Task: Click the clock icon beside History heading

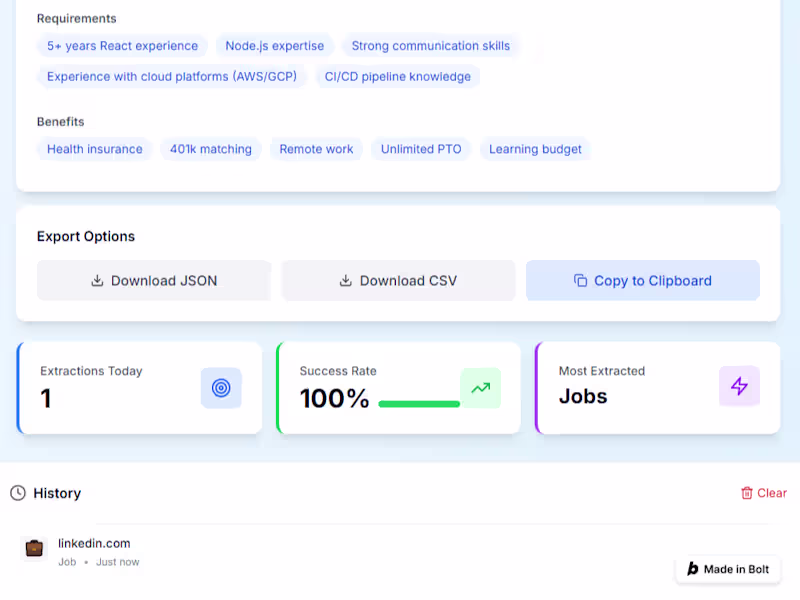Action: (19, 493)
